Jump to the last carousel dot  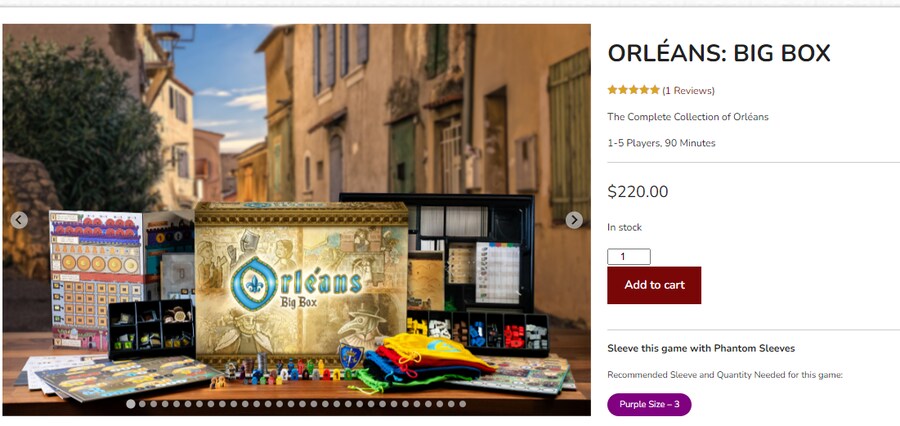(x=463, y=404)
